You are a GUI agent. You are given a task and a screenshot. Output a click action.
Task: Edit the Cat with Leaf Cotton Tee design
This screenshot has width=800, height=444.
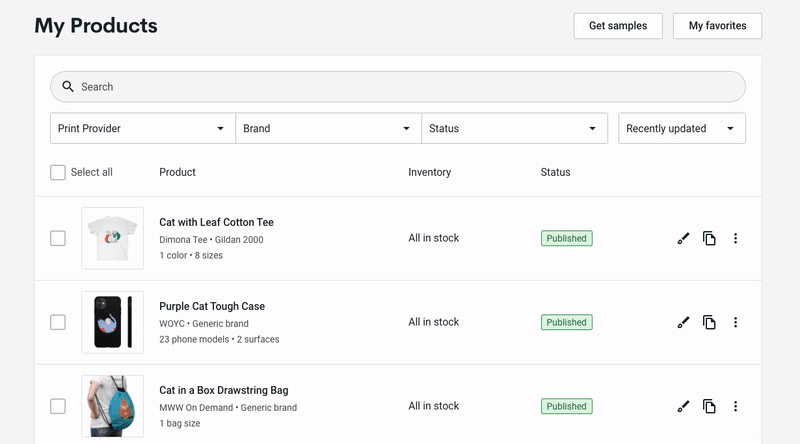[683, 238]
